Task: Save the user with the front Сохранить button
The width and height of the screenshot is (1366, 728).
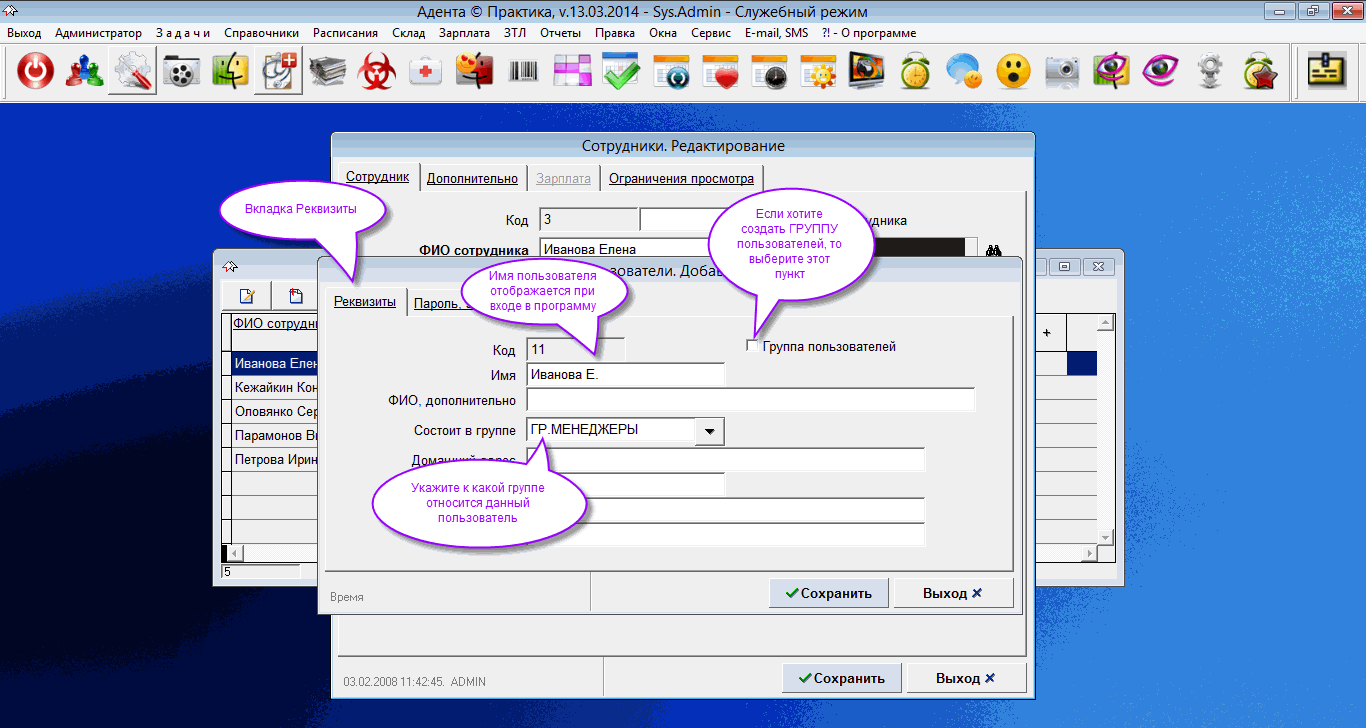Action: (828, 593)
